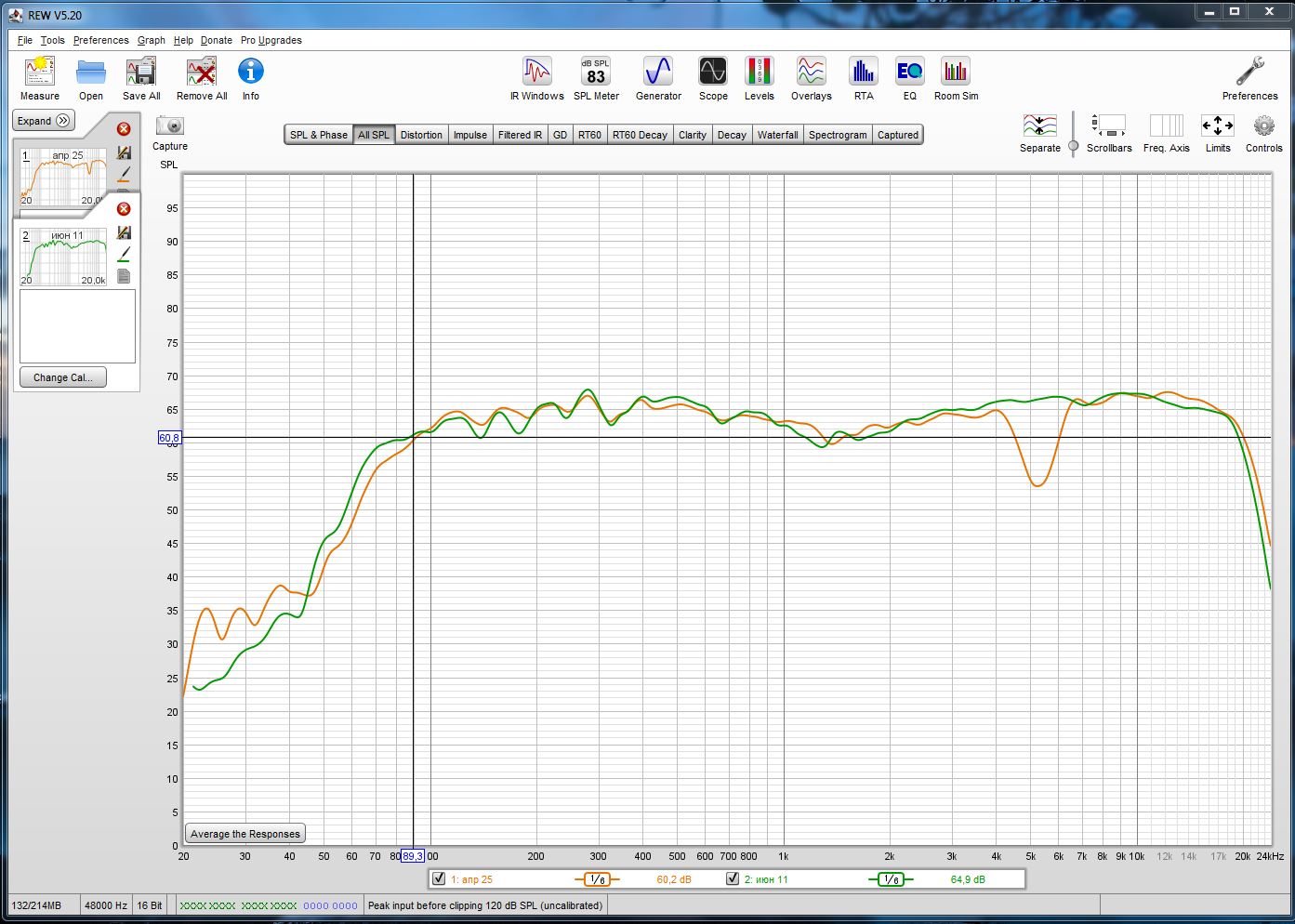This screenshot has height=924, width=1295.
Task: Open the Preferences wrench icon
Action: click(1249, 73)
